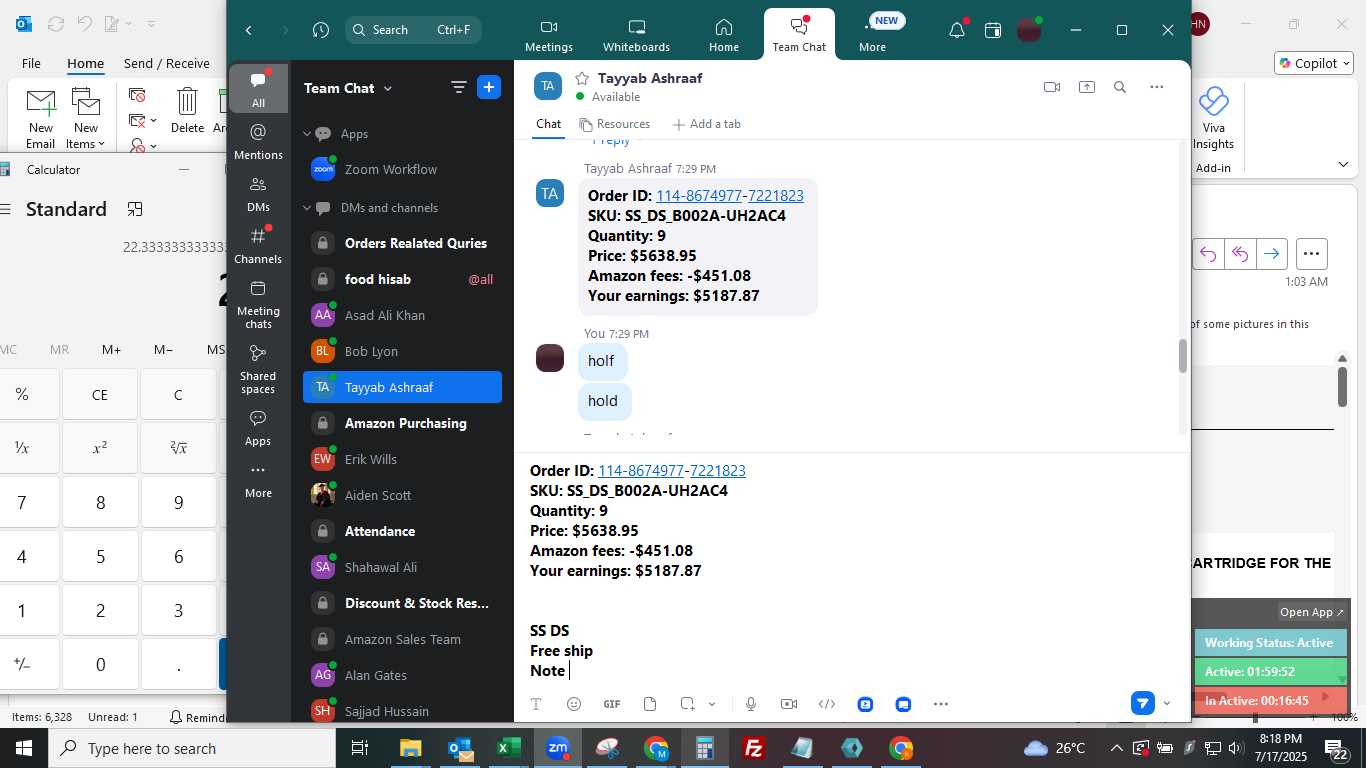Open FileZilla from the Windows taskbar
This screenshot has height=768, width=1366.
click(754, 748)
